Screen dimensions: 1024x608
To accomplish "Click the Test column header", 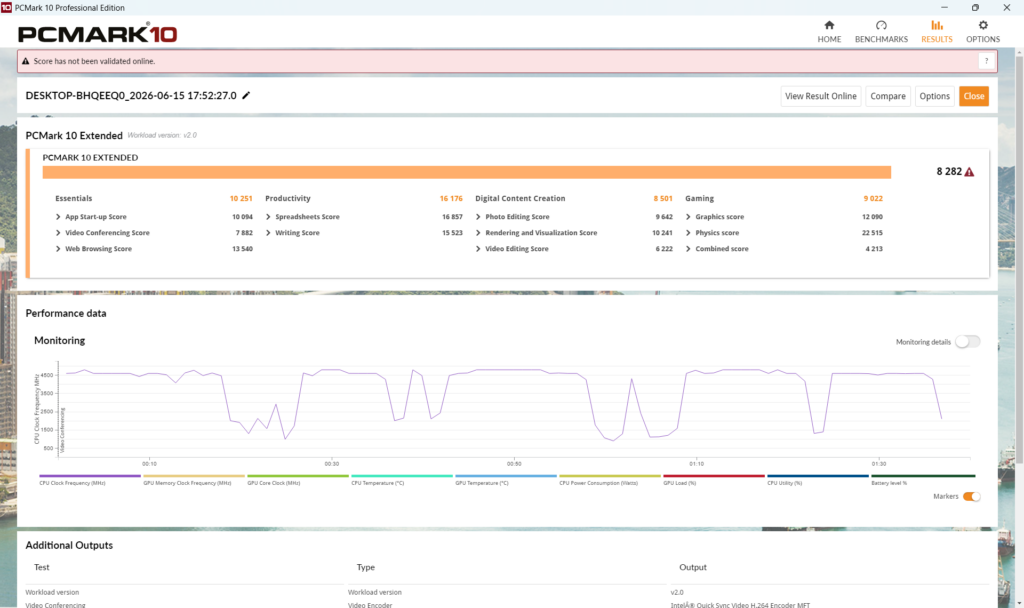I will coord(42,568).
